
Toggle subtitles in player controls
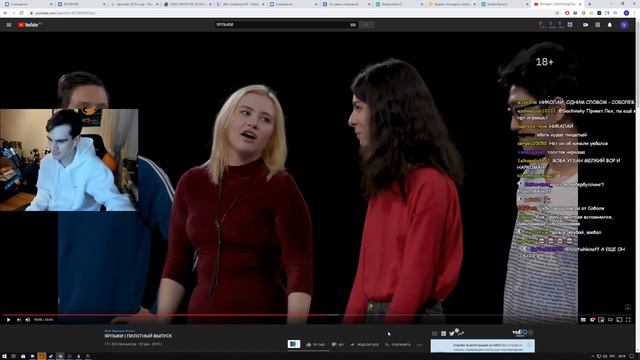tap(583, 320)
